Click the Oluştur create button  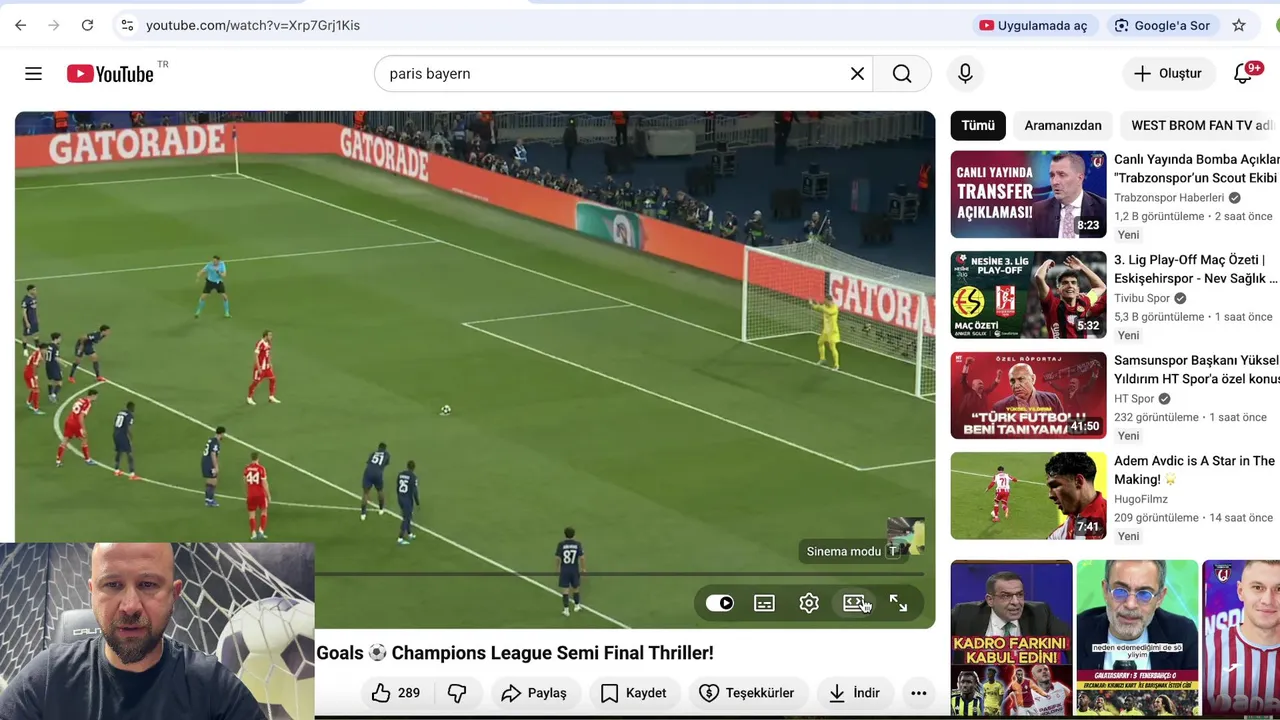click(x=1168, y=74)
